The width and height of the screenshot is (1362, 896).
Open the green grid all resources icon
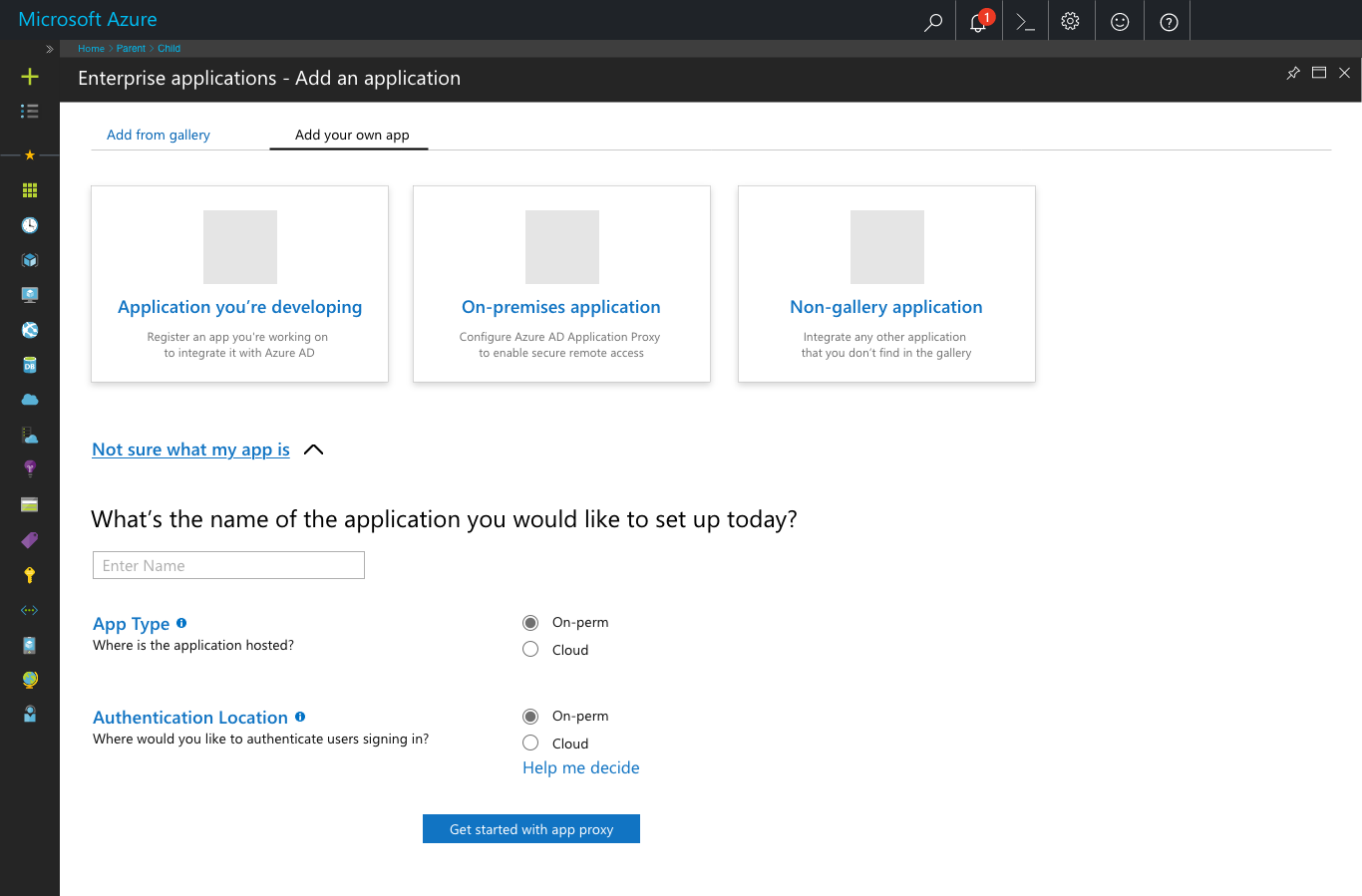[30, 190]
